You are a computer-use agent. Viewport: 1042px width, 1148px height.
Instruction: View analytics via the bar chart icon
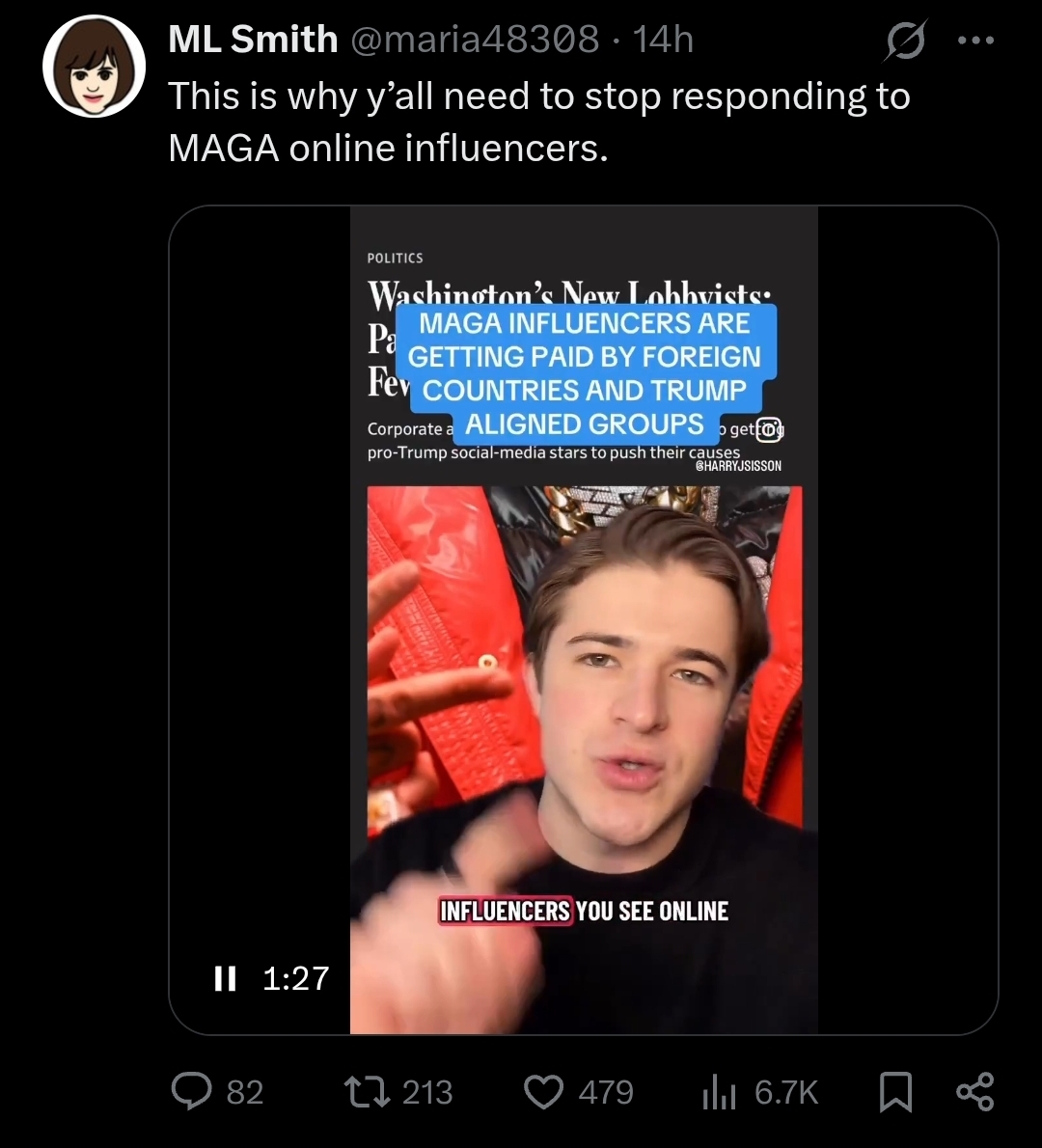[719, 1092]
